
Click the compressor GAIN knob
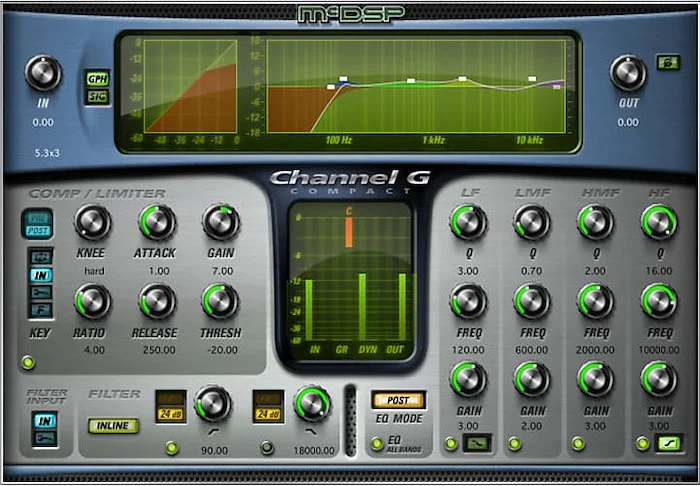click(x=221, y=222)
